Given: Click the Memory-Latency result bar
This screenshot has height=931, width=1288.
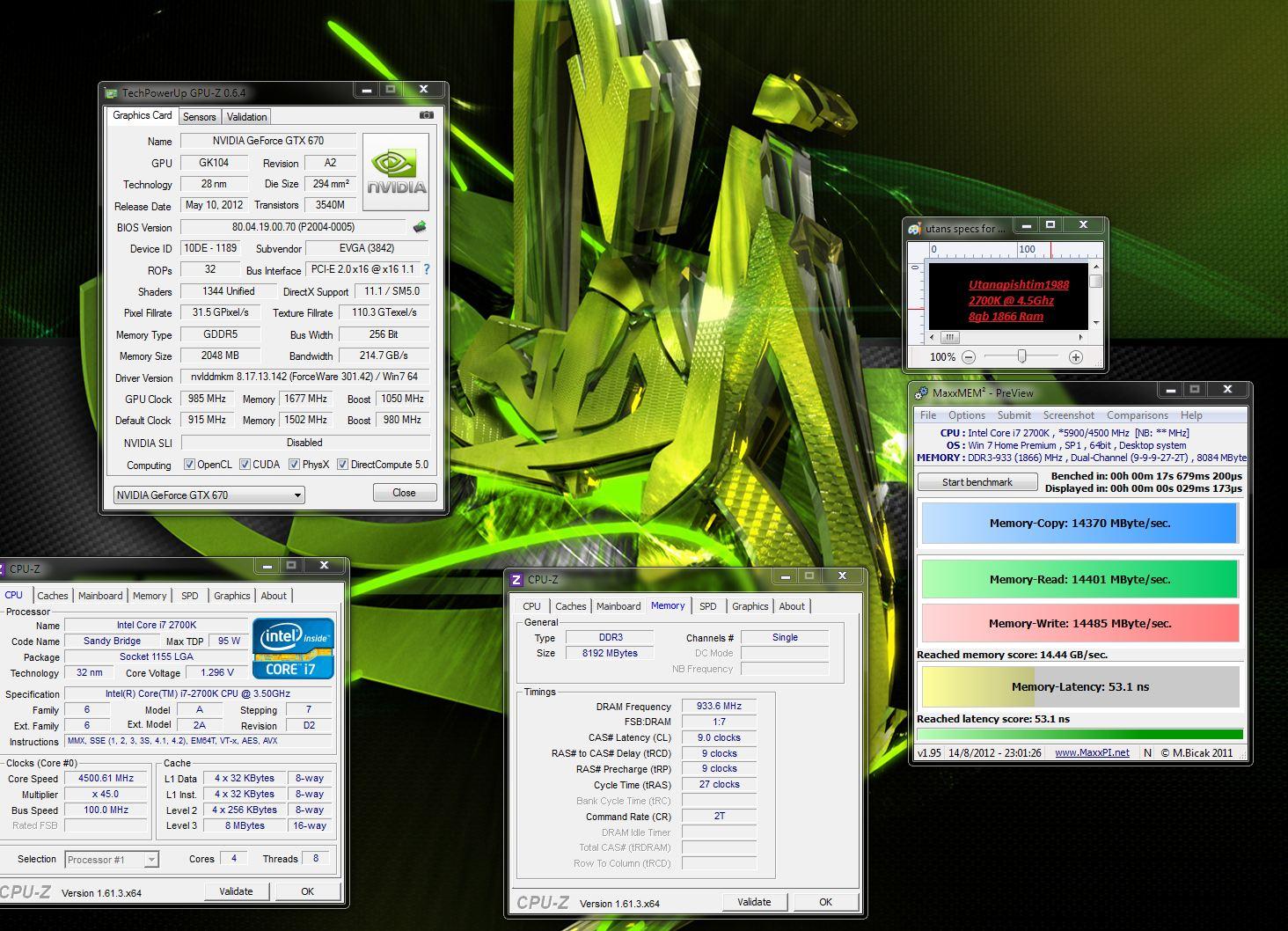Looking at the screenshot, I should click(1079, 686).
